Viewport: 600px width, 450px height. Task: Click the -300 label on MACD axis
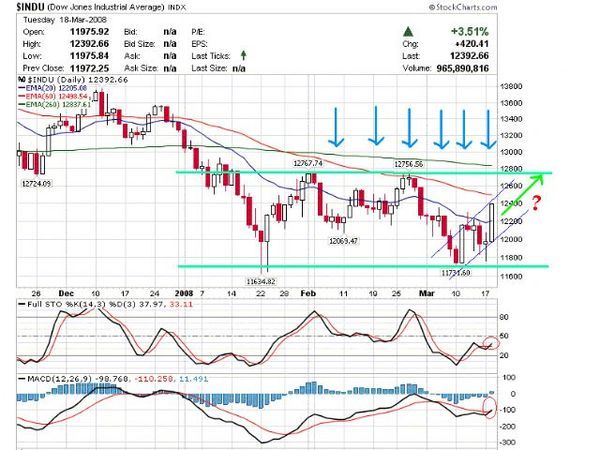(x=508, y=443)
